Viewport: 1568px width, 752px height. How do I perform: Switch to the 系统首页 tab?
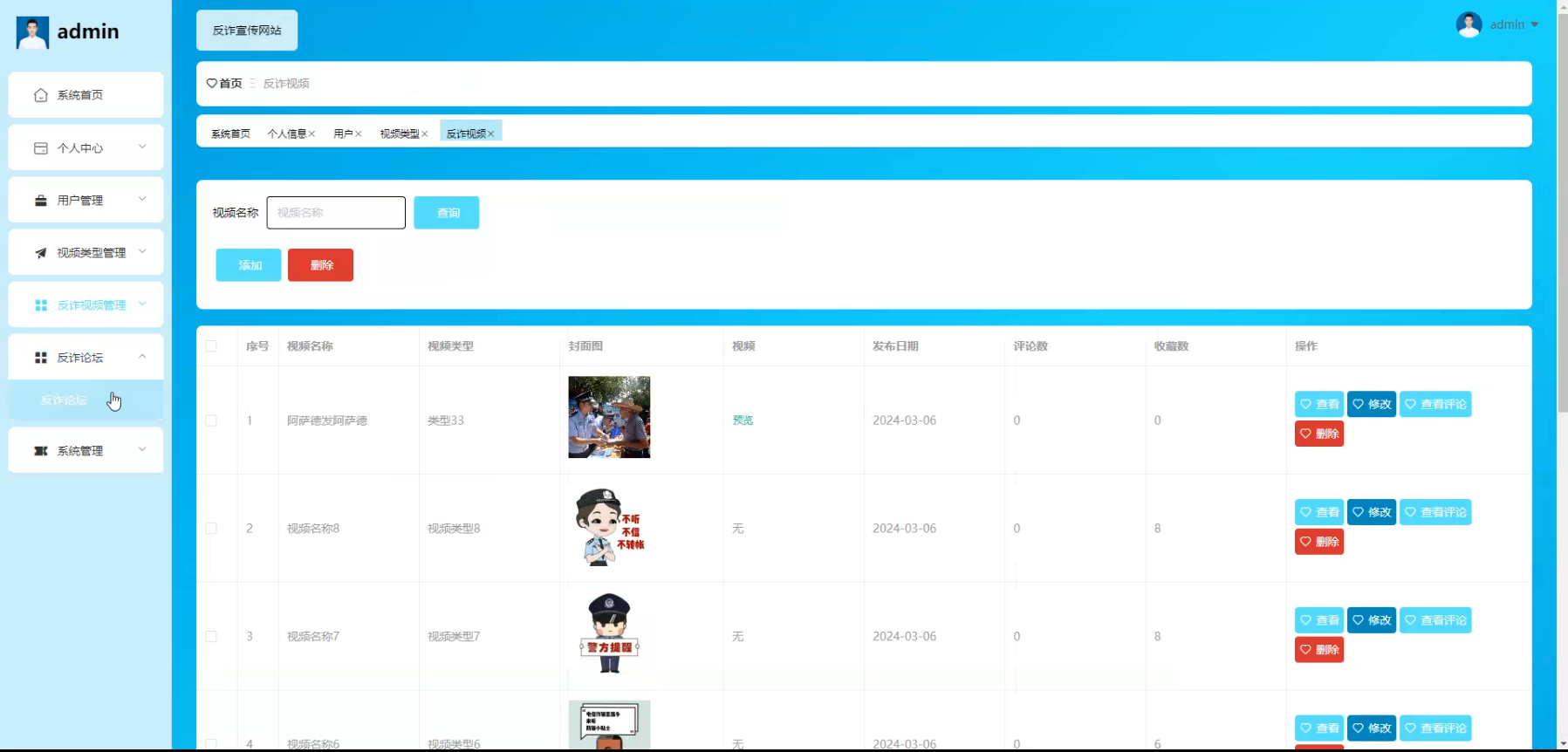tap(230, 134)
